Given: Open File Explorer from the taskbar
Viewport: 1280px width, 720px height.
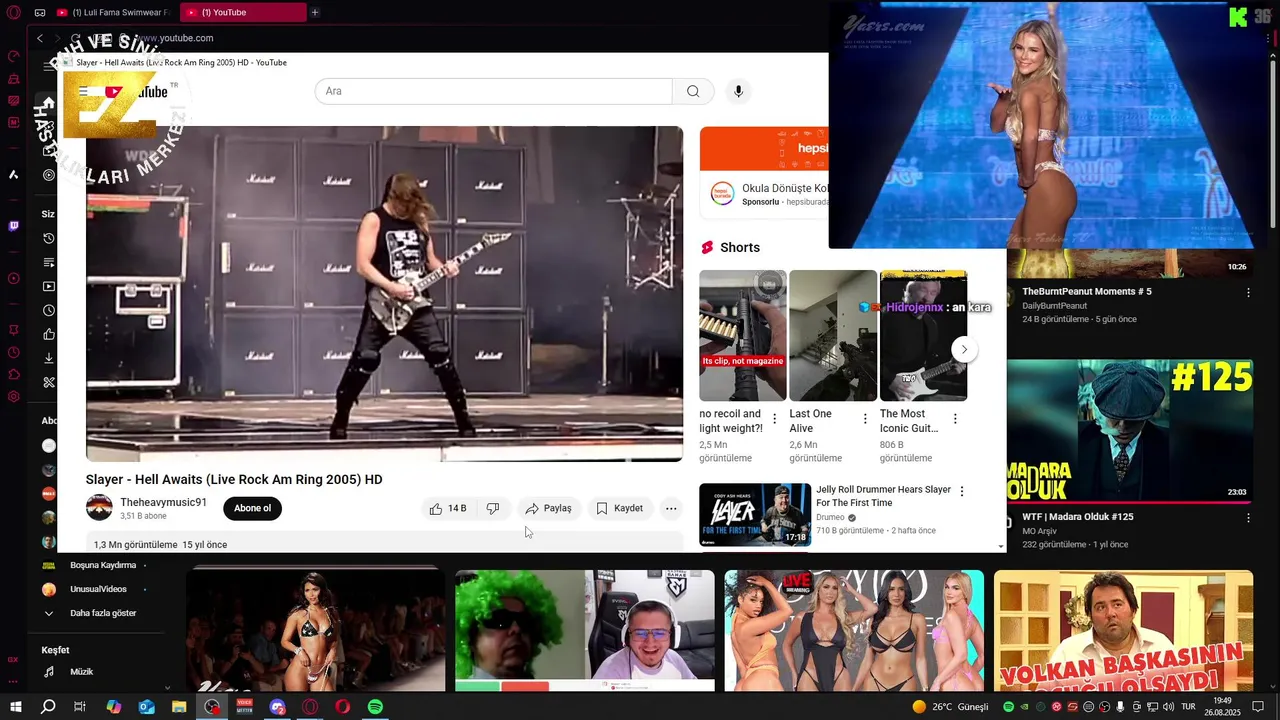Looking at the screenshot, I should (179, 707).
